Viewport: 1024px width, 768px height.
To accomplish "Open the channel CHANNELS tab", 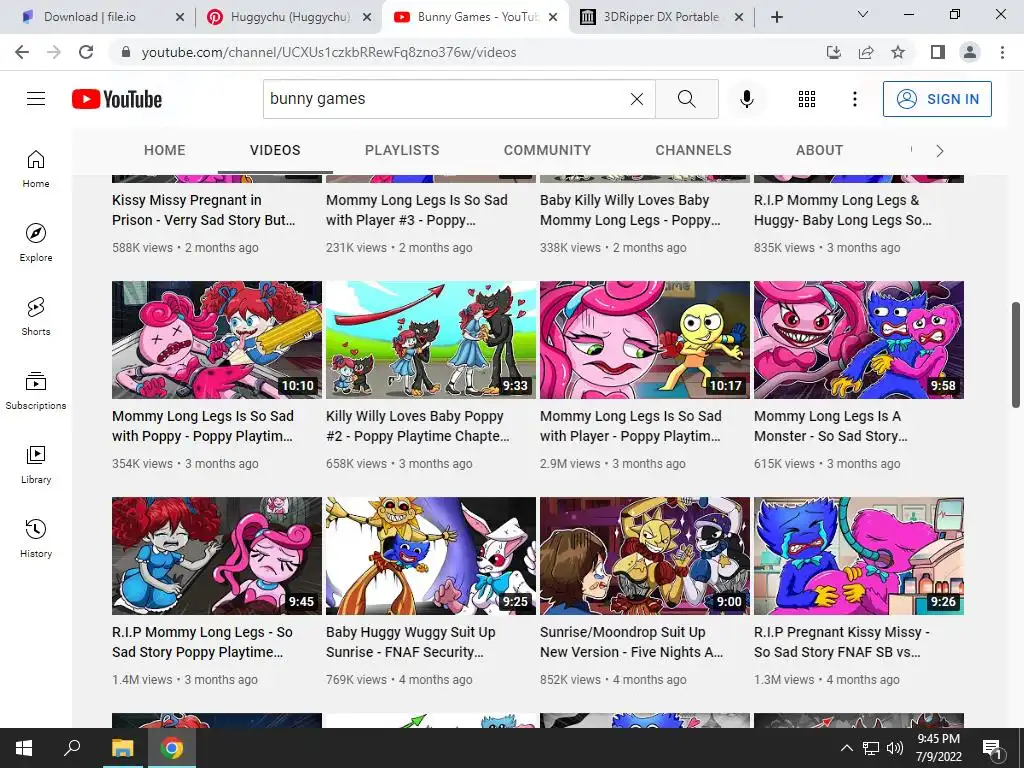I will (x=694, y=150).
